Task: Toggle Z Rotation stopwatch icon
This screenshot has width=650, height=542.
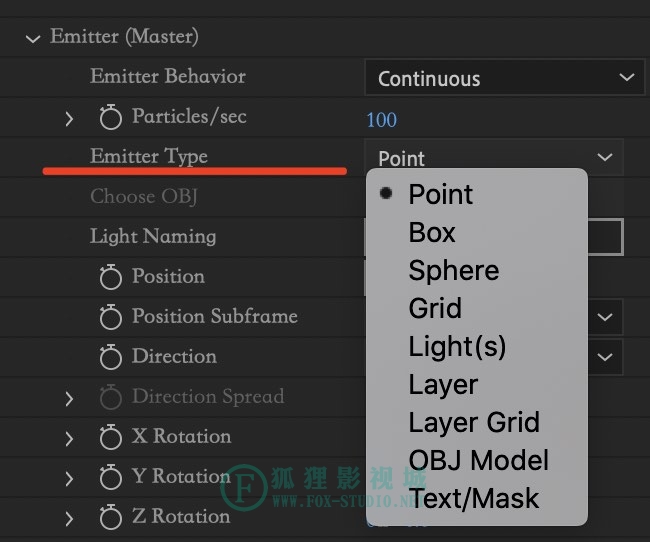Action: tap(111, 517)
